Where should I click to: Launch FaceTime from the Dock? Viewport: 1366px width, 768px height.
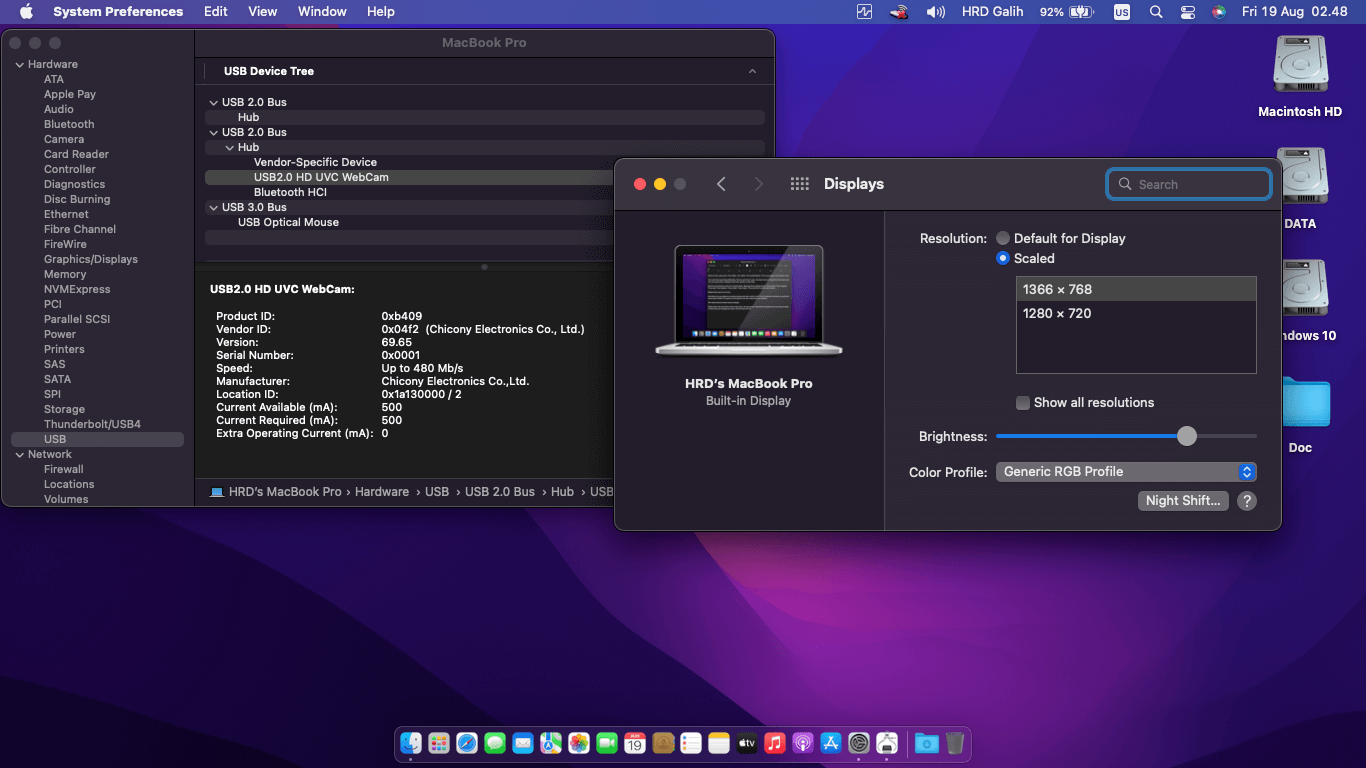tap(607, 743)
